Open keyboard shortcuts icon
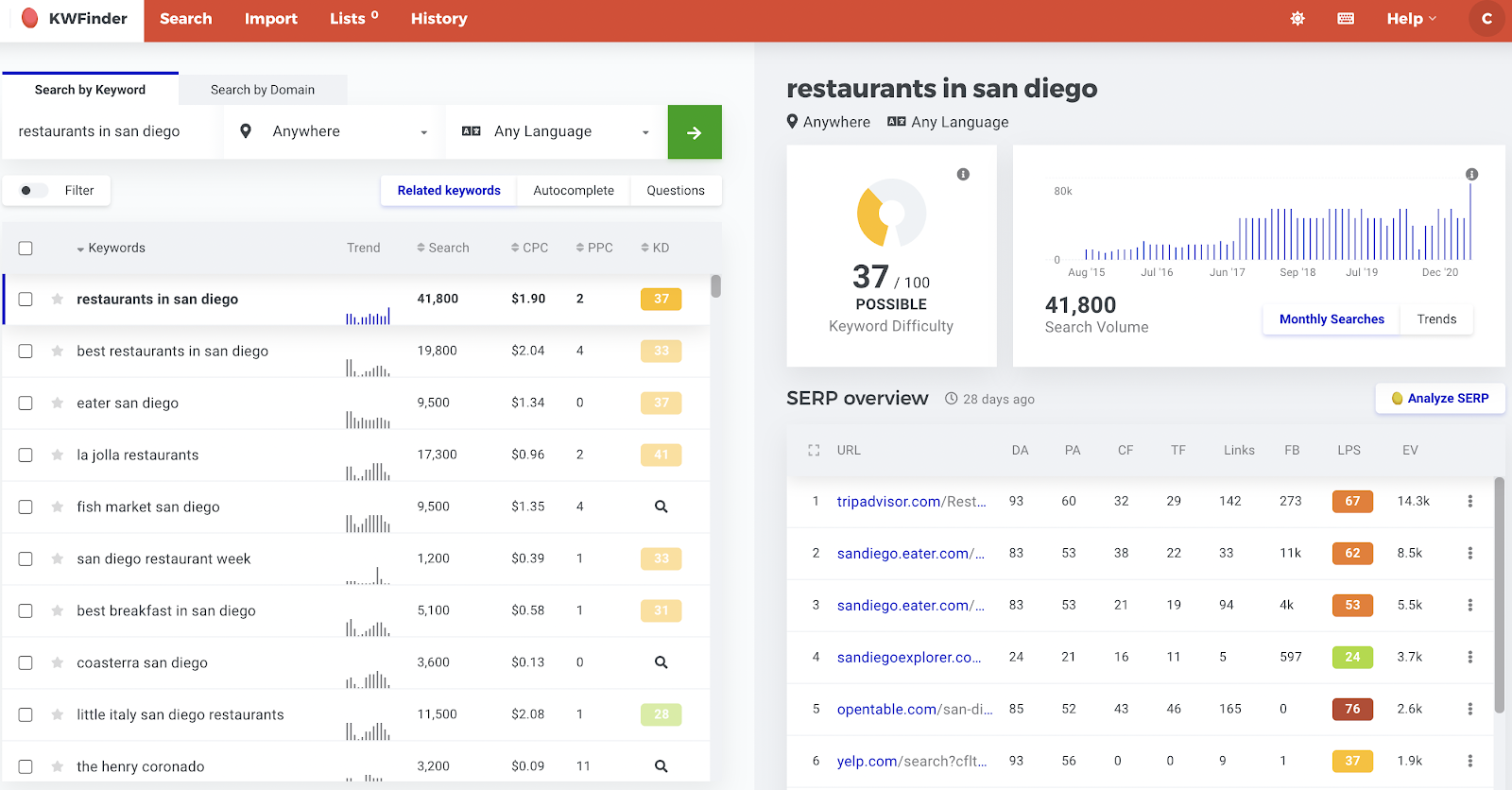 click(x=1346, y=19)
